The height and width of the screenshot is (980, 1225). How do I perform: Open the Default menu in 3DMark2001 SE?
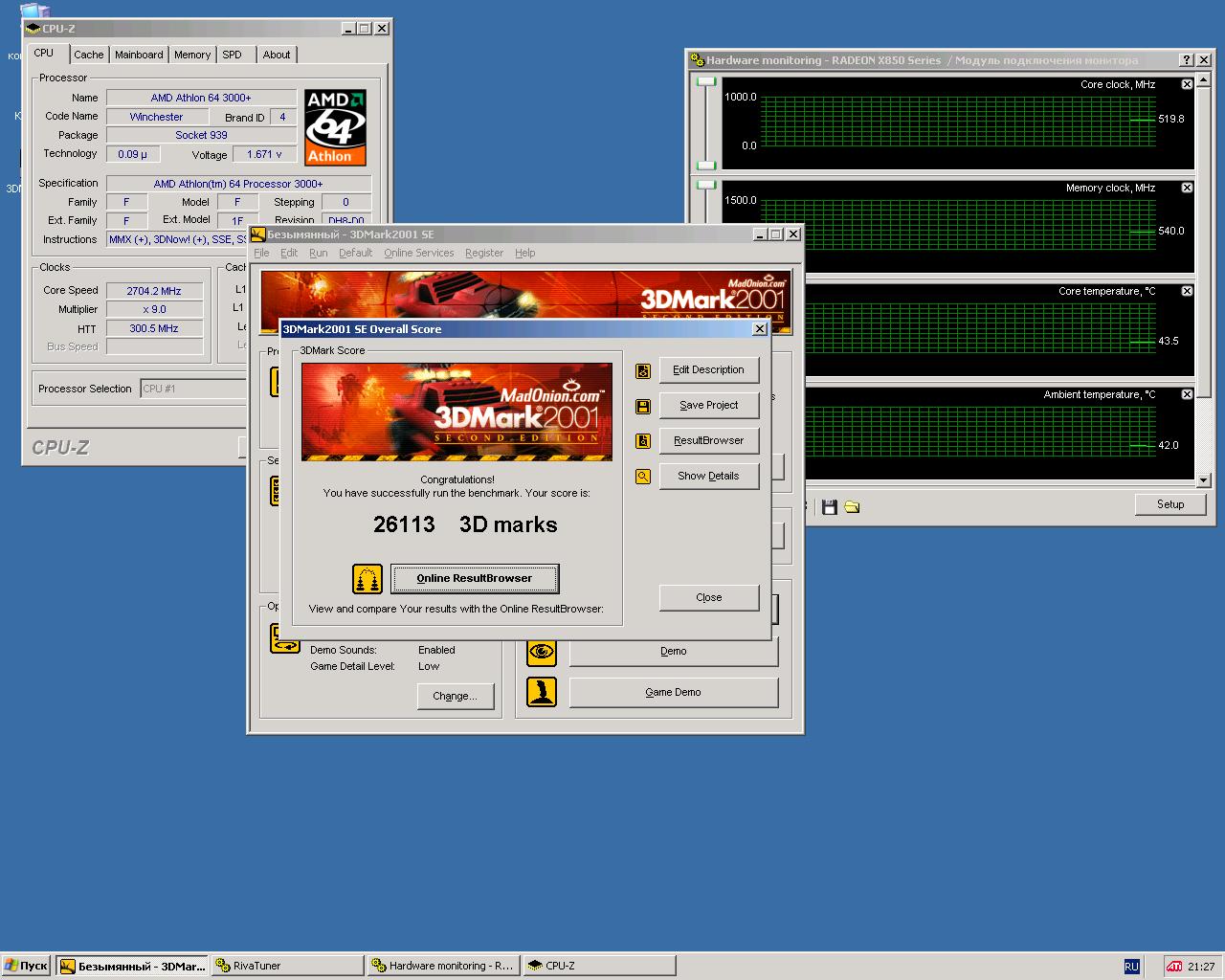pyautogui.click(x=355, y=253)
